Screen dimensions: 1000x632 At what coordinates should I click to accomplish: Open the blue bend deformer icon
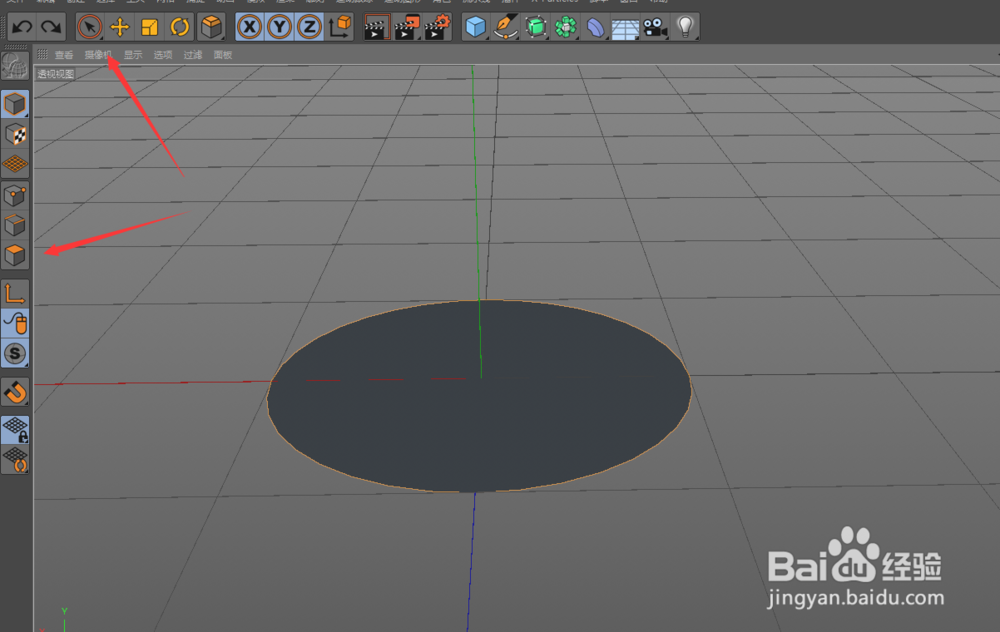point(595,27)
